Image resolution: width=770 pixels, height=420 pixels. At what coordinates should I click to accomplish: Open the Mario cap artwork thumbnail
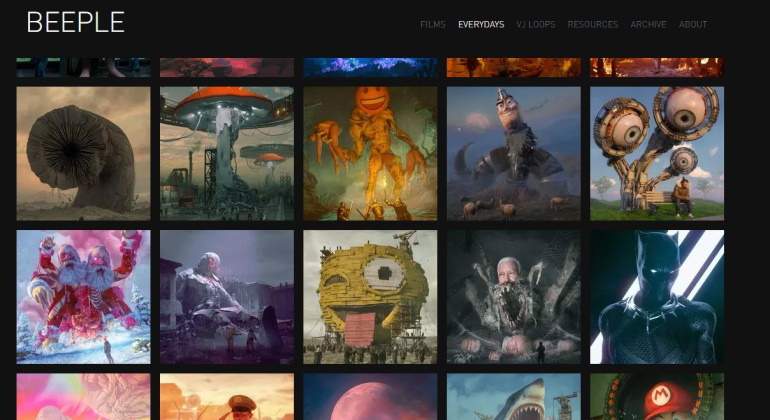pos(657,397)
